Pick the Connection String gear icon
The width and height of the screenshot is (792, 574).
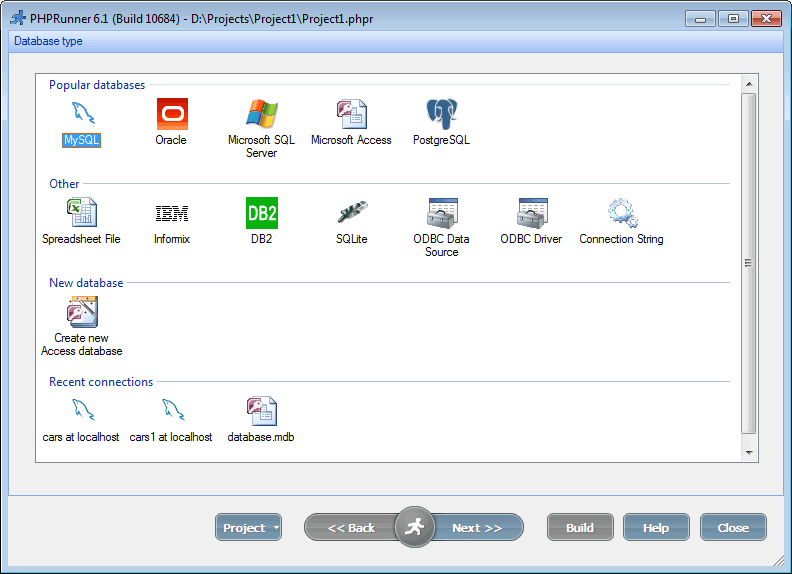point(622,213)
